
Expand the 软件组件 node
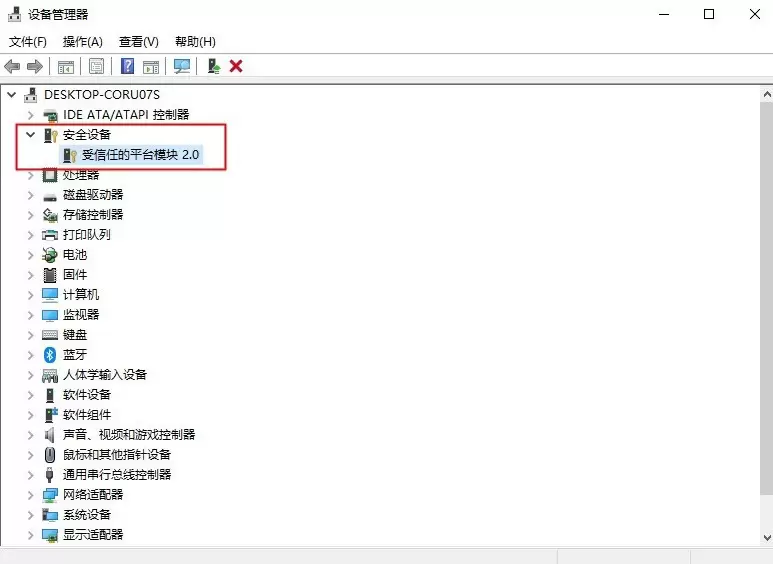tap(31, 415)
